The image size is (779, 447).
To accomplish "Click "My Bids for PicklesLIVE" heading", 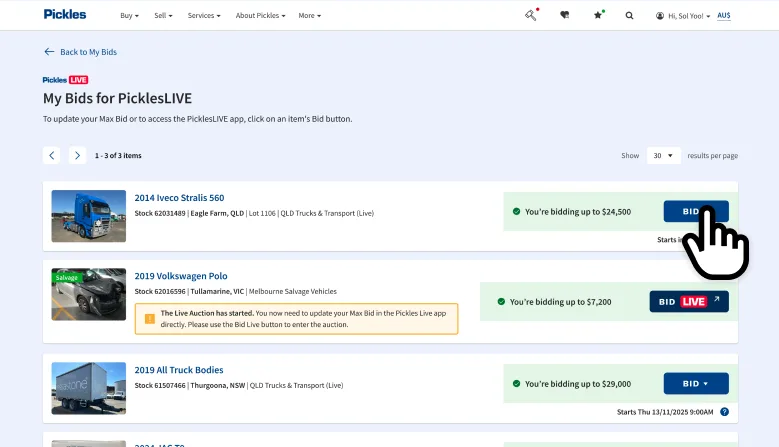I will click(x=117, y=98).
